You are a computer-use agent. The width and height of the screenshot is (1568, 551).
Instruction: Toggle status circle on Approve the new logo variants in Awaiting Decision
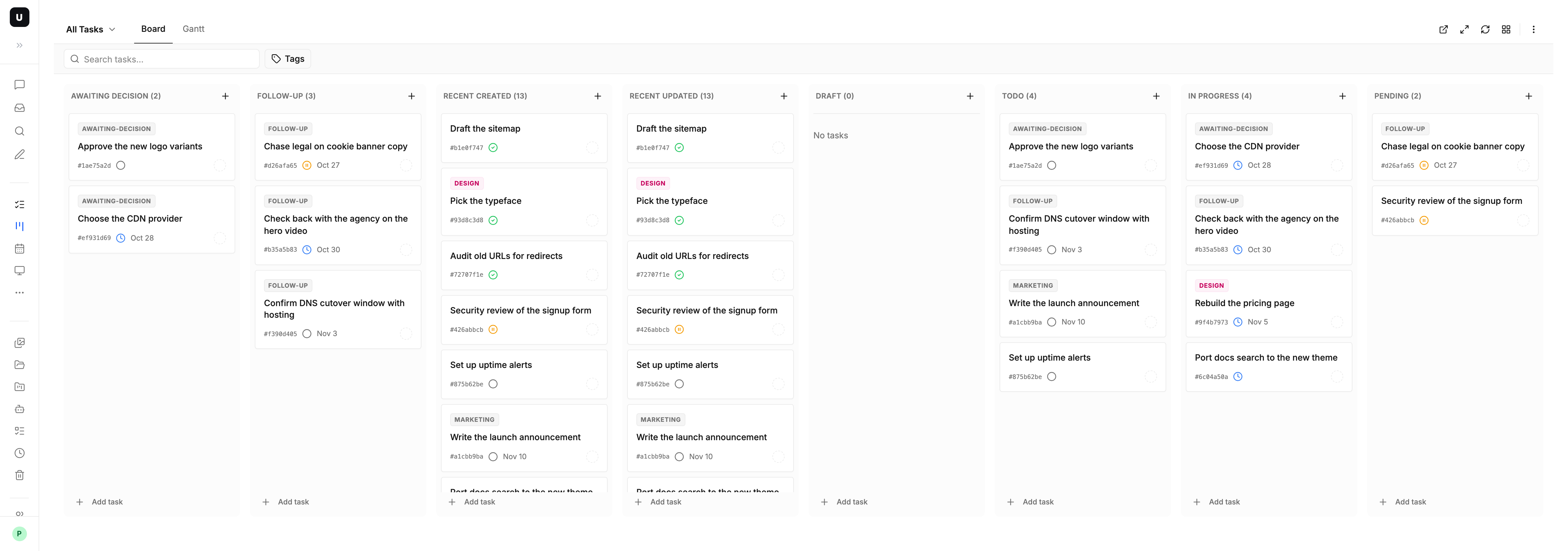pos(121,165)
